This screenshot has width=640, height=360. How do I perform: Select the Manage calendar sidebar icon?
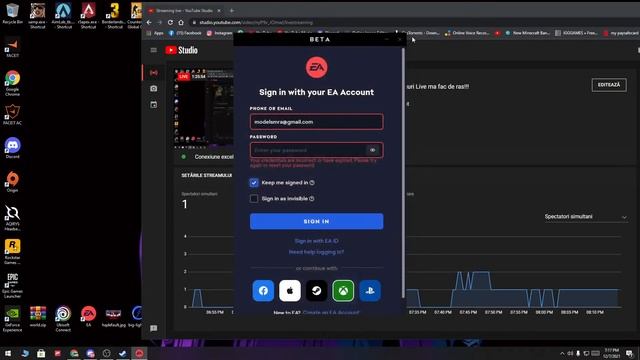point(153,105)
